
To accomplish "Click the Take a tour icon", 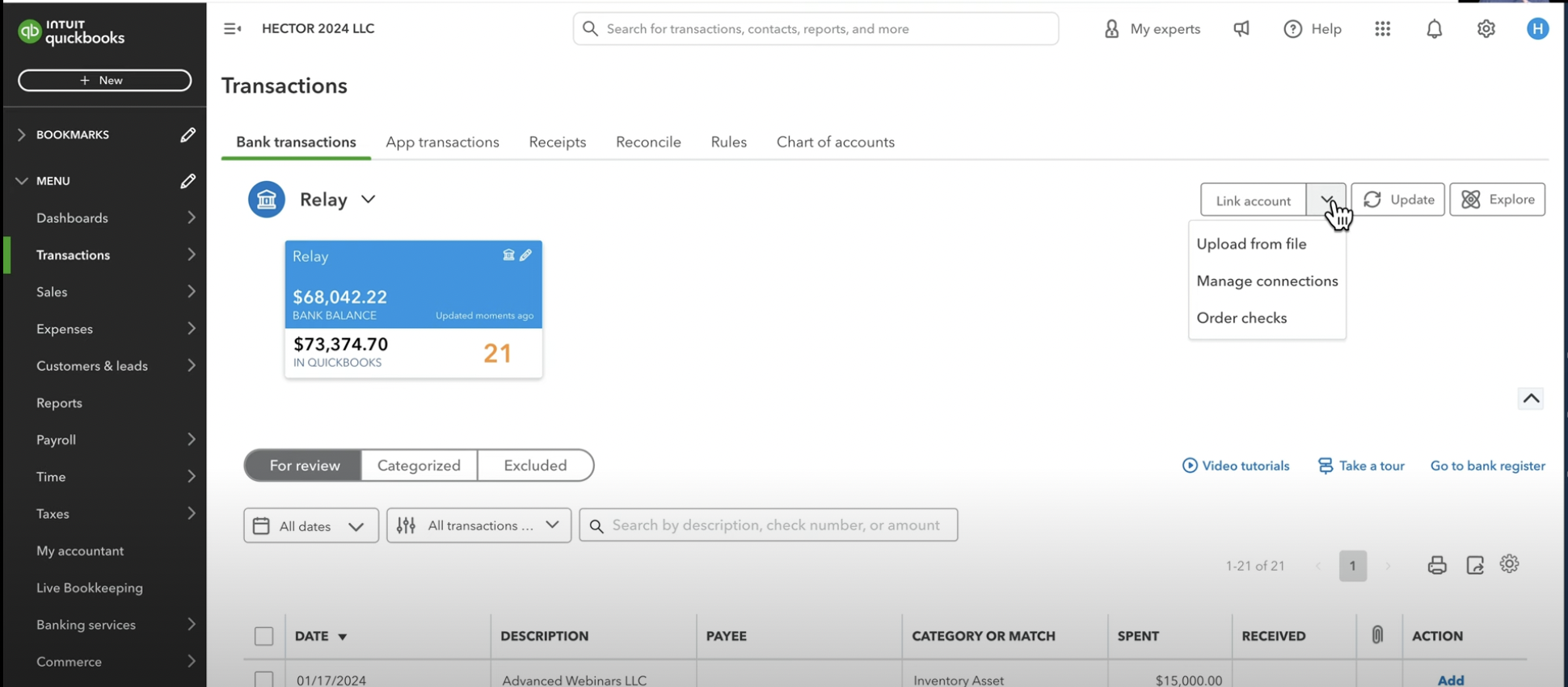I will [1326, 466].
